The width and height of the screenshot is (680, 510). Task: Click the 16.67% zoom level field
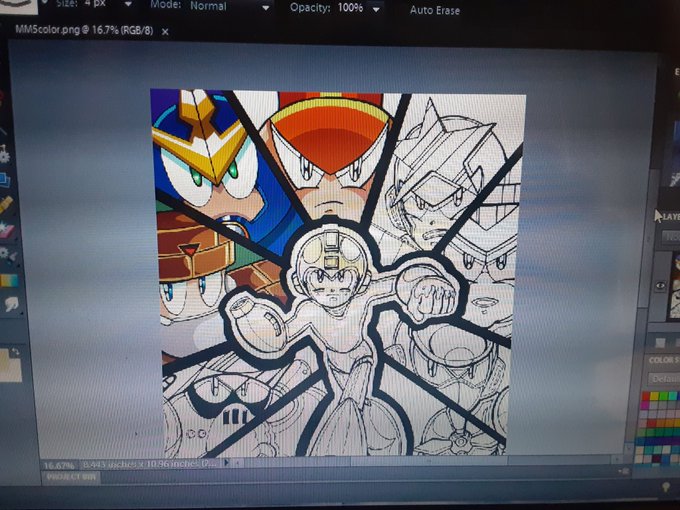click(x=59, y=465)
